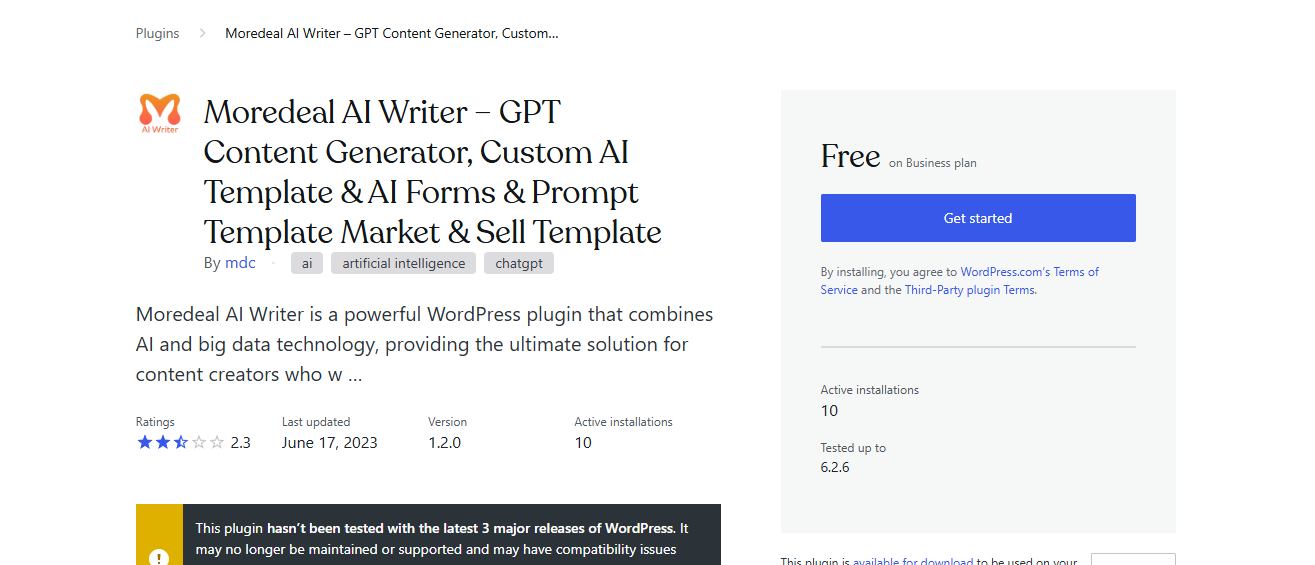Click the truncated plugin description text
Image resolution: width=1315 pixels, height=565 pixels.
click(425, 344)
